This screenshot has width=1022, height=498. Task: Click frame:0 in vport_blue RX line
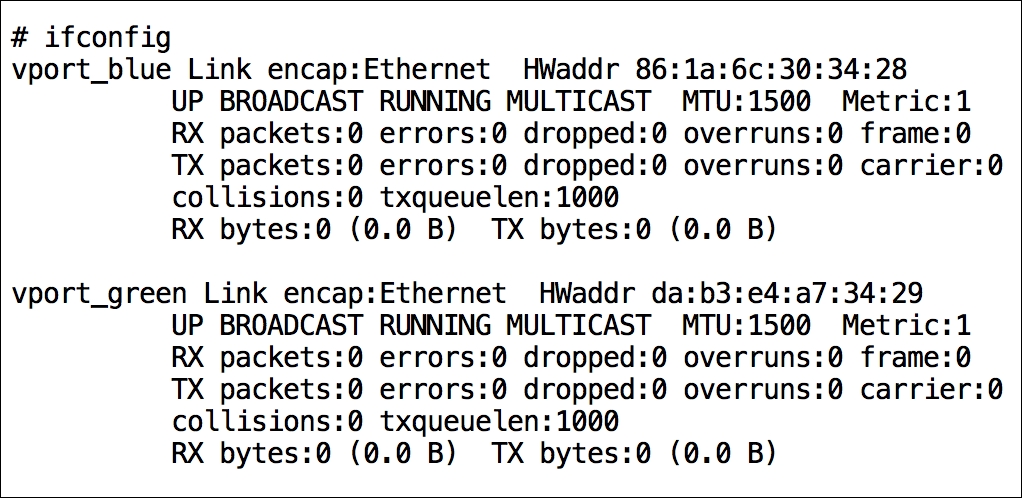(x=915, y=134)
